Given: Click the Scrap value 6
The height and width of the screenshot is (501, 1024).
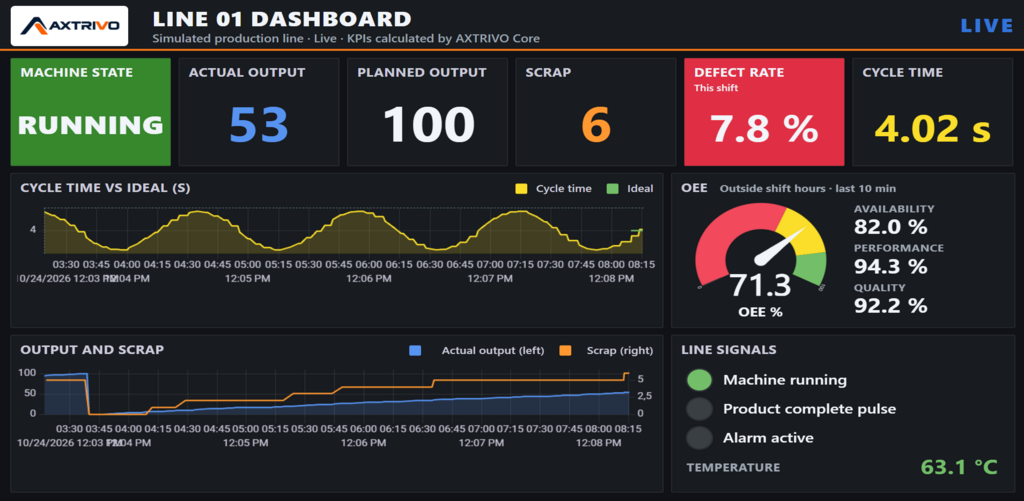Looking at the screenshot, I should tap(596, 125).
